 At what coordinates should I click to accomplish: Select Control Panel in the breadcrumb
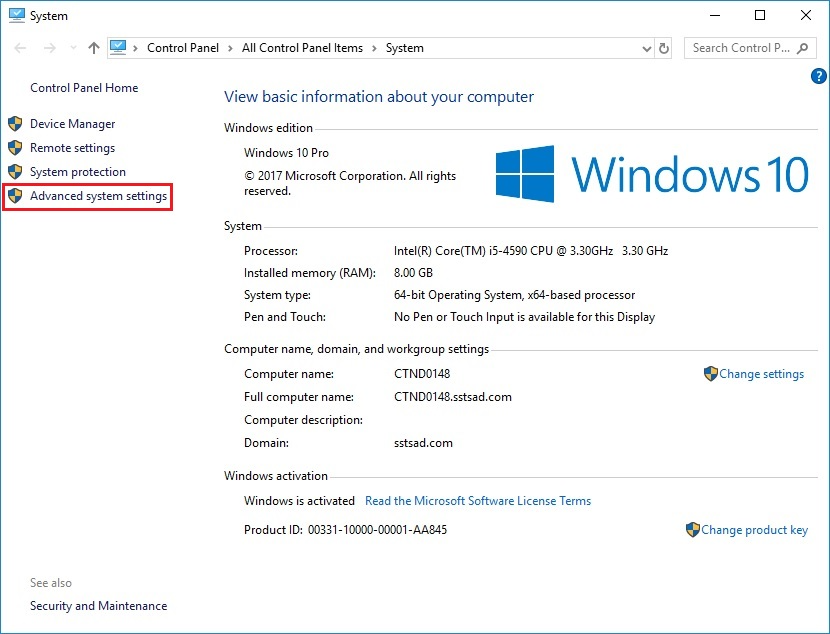(183, 48)
